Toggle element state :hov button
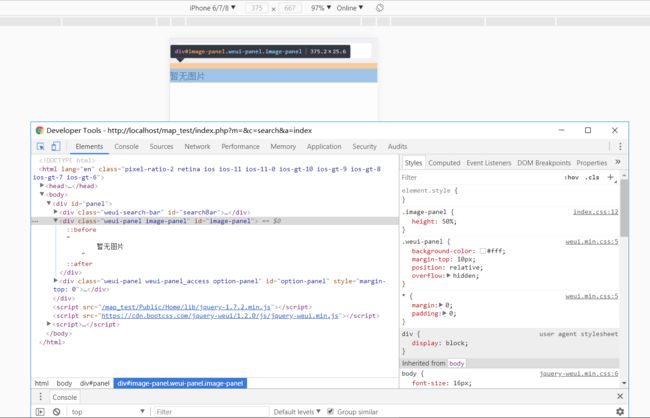The image size is (650, 418). click(571, 177)
